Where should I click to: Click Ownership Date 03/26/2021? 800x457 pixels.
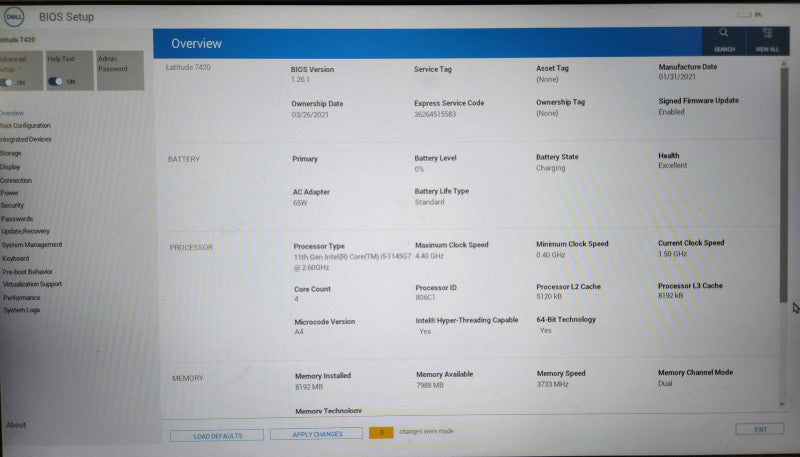(x=310, y=115)
